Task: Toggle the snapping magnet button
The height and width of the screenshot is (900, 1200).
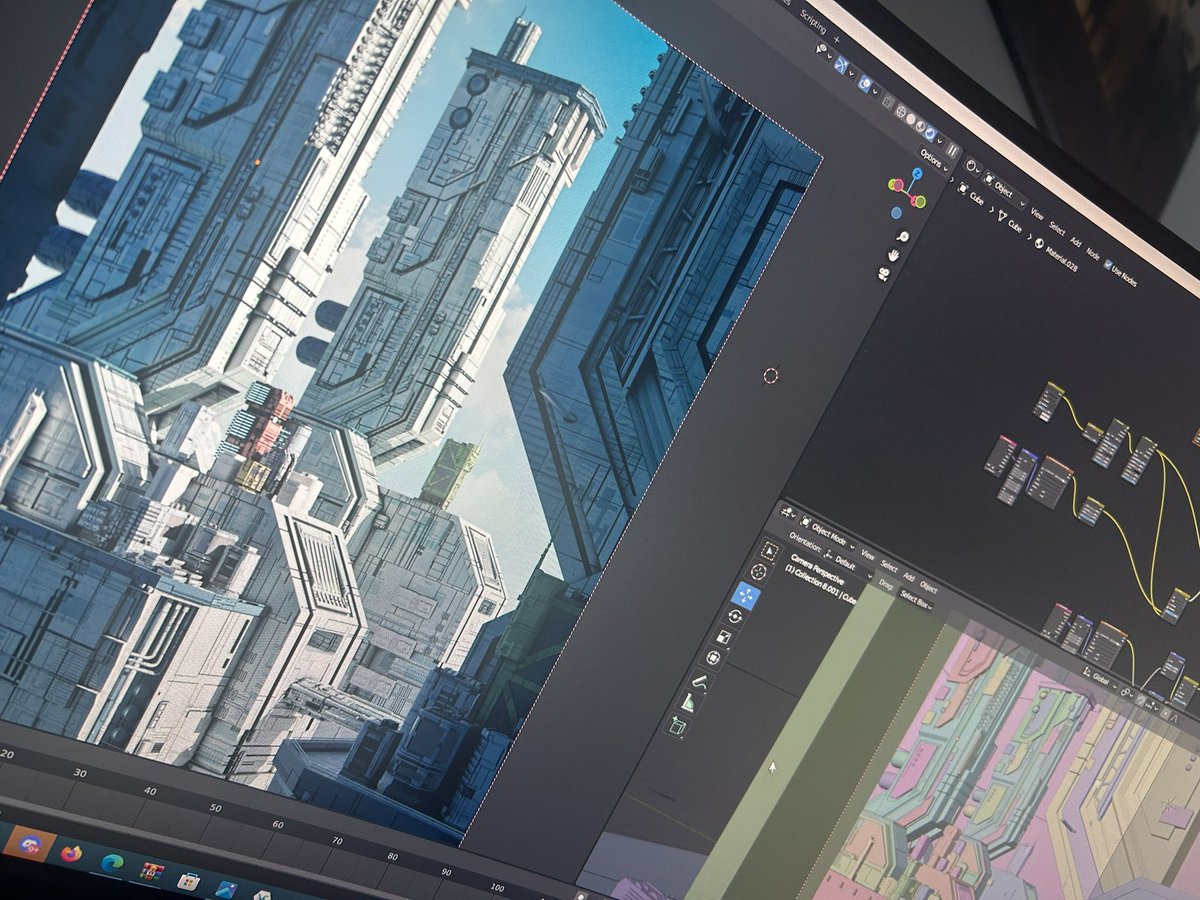Action: [1141, 700]
